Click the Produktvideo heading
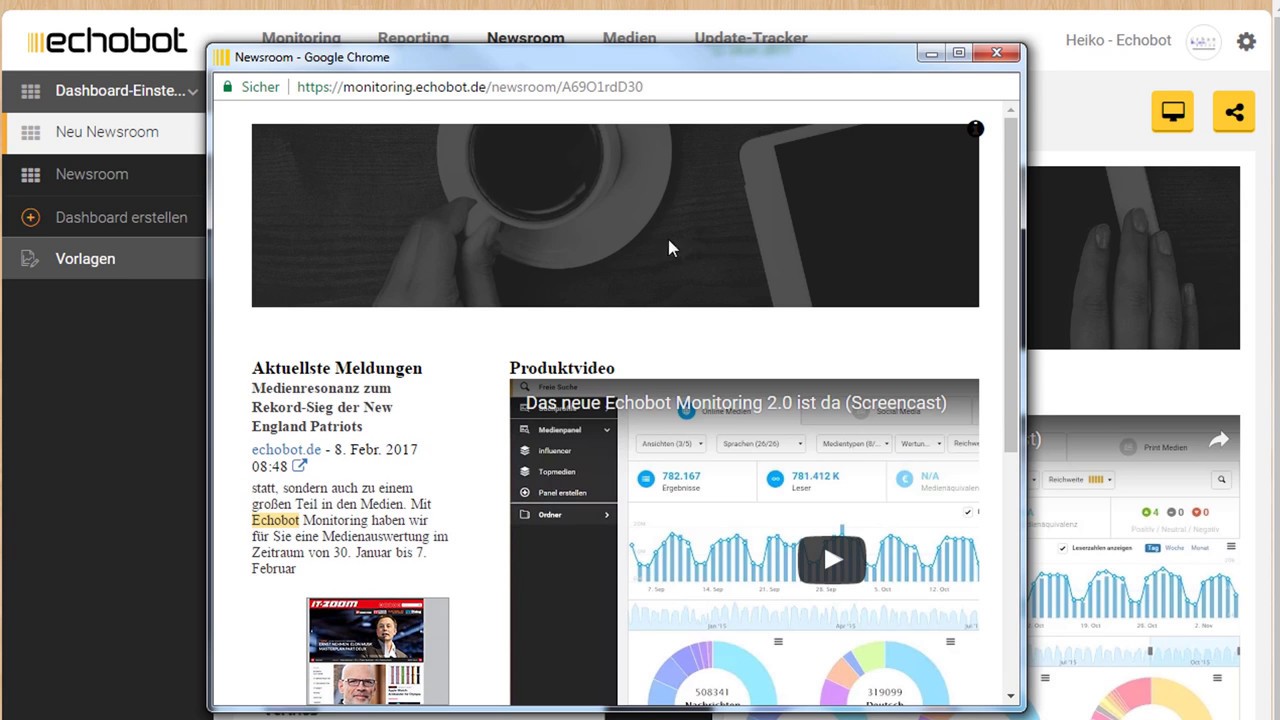 [x=562, y=368]
